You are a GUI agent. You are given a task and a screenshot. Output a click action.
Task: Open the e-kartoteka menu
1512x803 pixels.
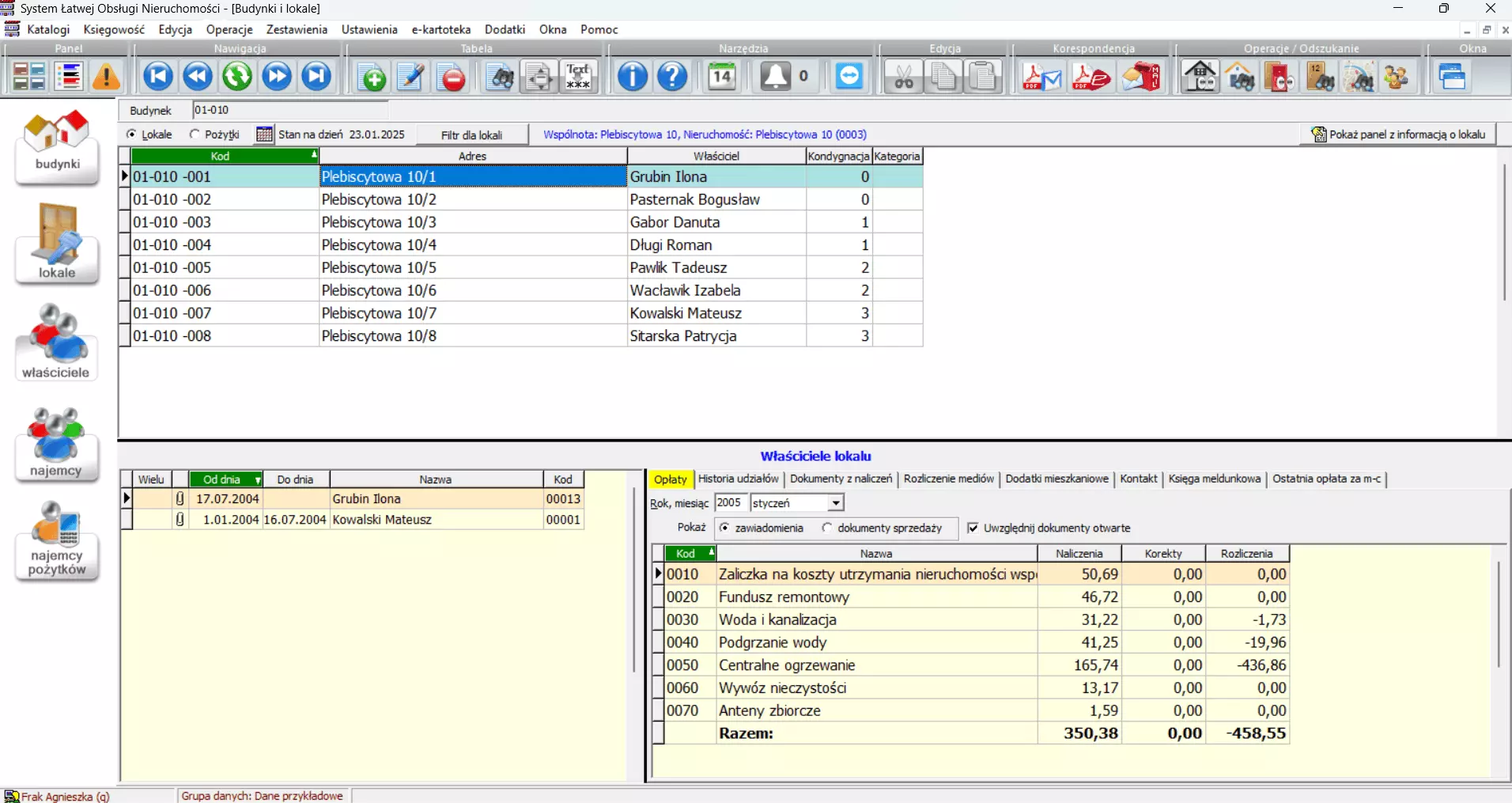tap(441, 29)
